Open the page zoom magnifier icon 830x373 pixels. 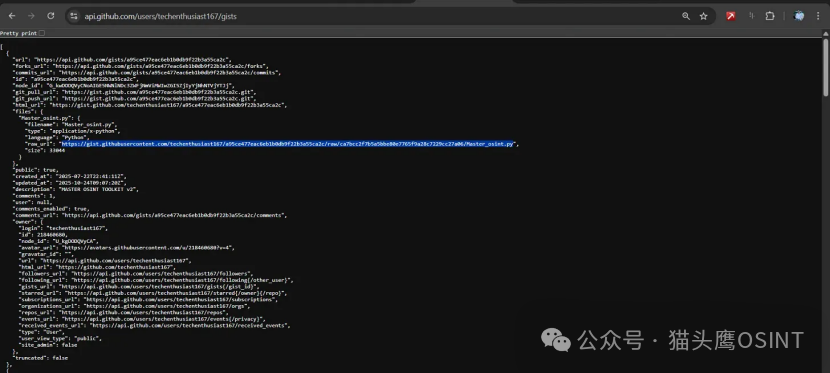[686, 16]
